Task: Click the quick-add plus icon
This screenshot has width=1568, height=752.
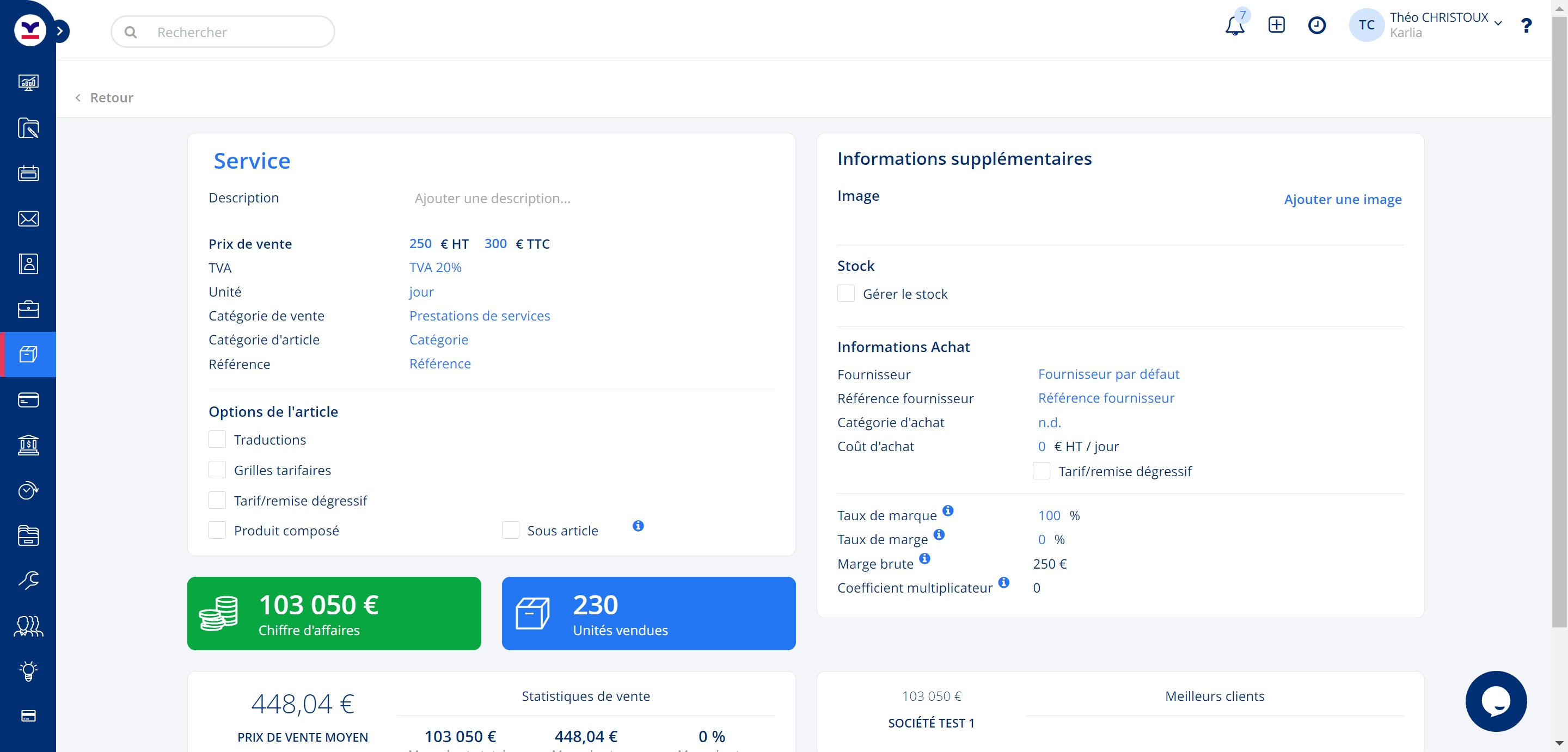Action: pos(1276,25)
